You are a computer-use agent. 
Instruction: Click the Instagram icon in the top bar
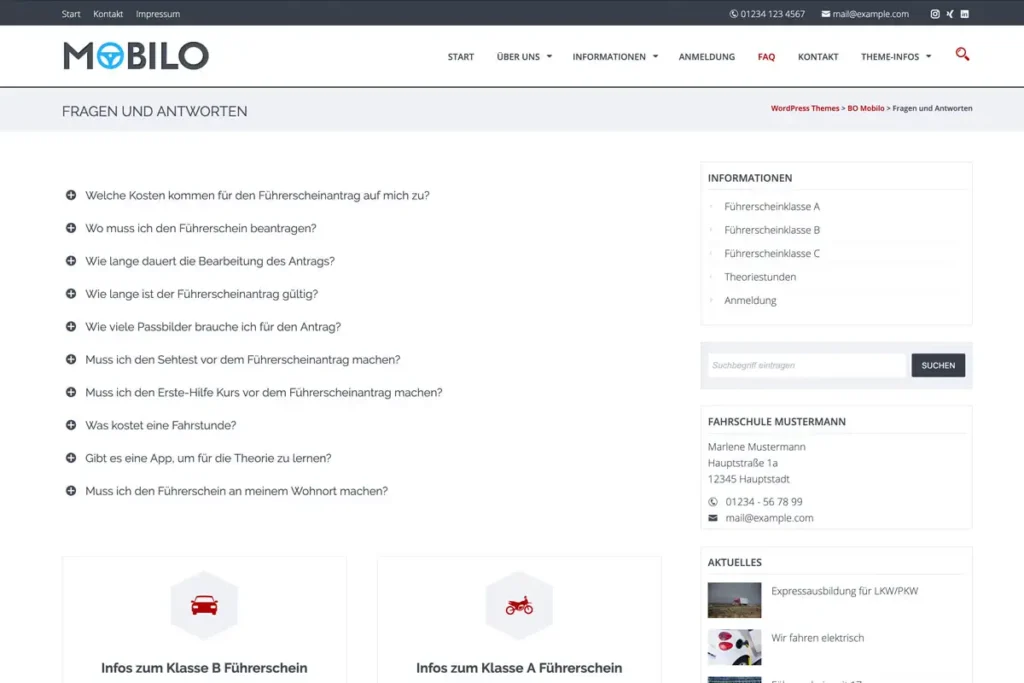click(x=934, y=13)
